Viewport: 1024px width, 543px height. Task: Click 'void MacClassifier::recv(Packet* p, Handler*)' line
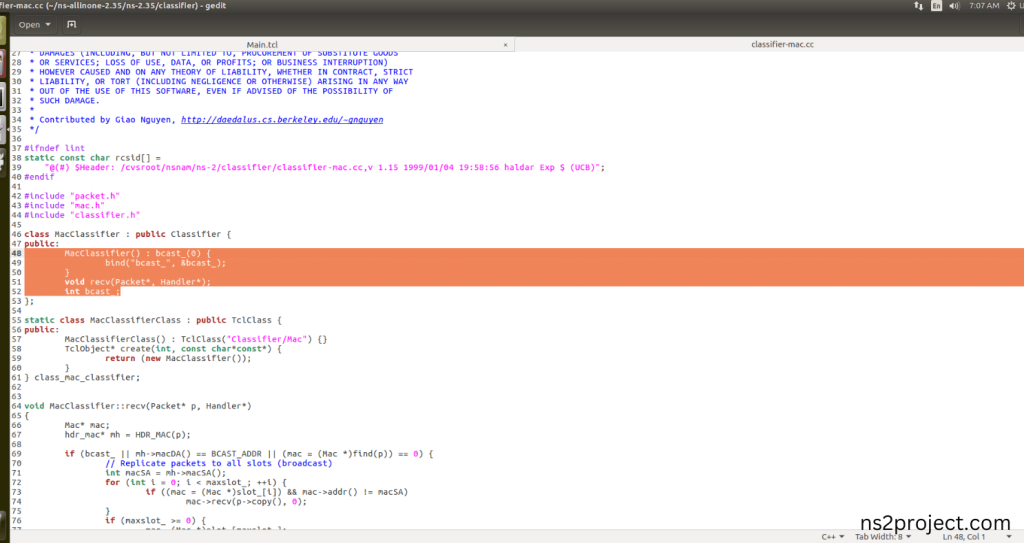coord(138,406)
